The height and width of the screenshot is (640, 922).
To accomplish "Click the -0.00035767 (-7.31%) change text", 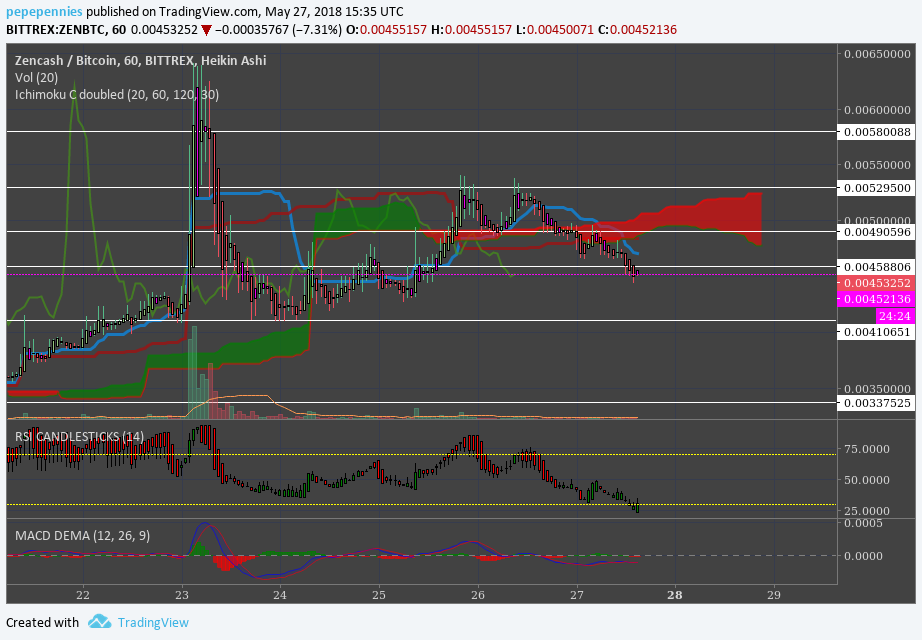I will pyautogui.click(x=278, y=29).
